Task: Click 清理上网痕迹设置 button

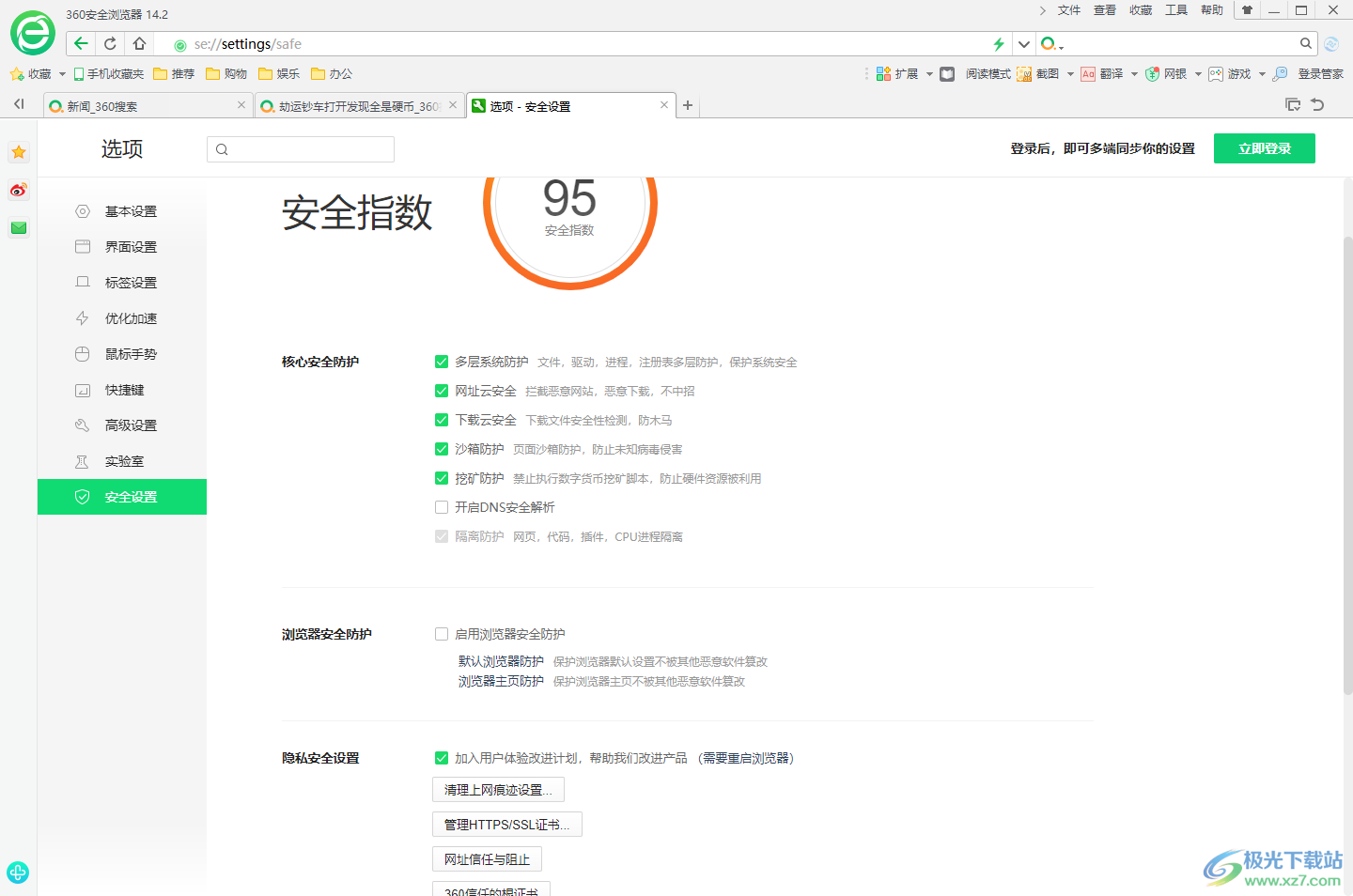Action: point(498,790)
